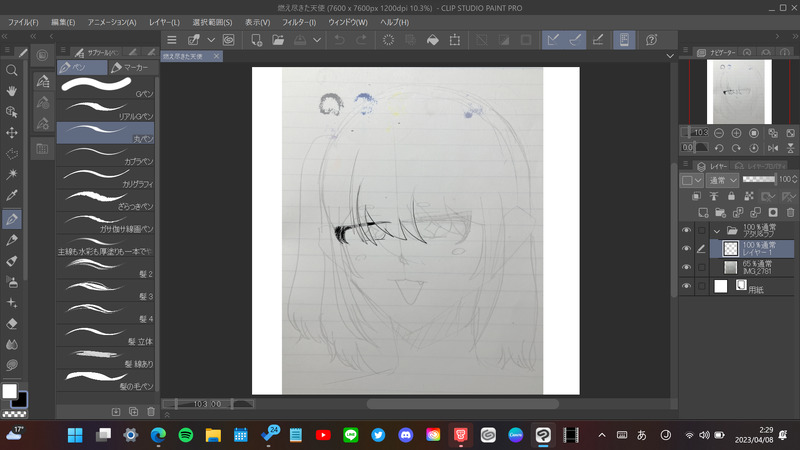The height and width of the screenshot is (450, 800).
Task: Click the Clear/delete spinner icon in command bar
Action: point(388,40)
